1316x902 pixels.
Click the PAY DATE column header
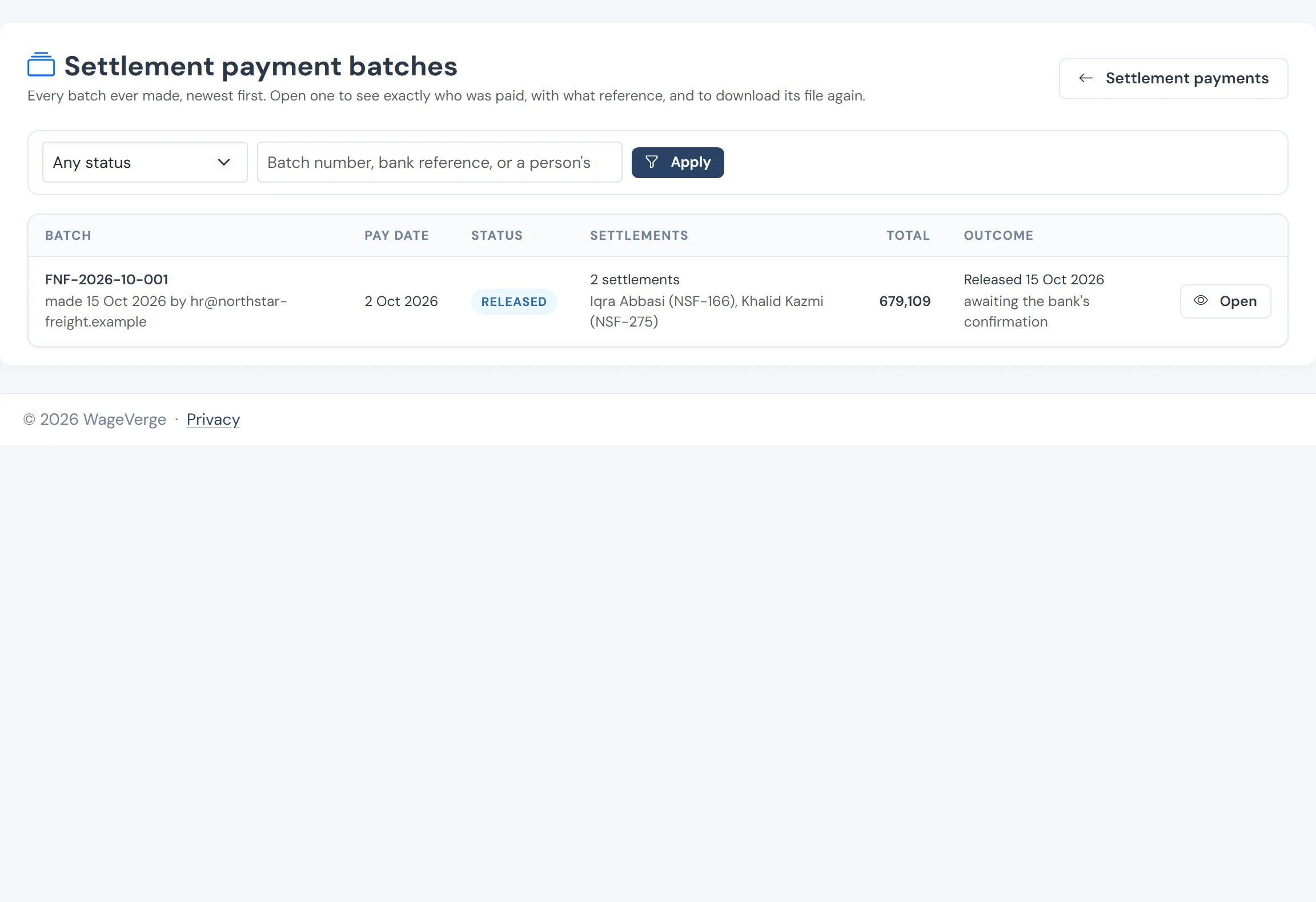click(x=396, y=235)
